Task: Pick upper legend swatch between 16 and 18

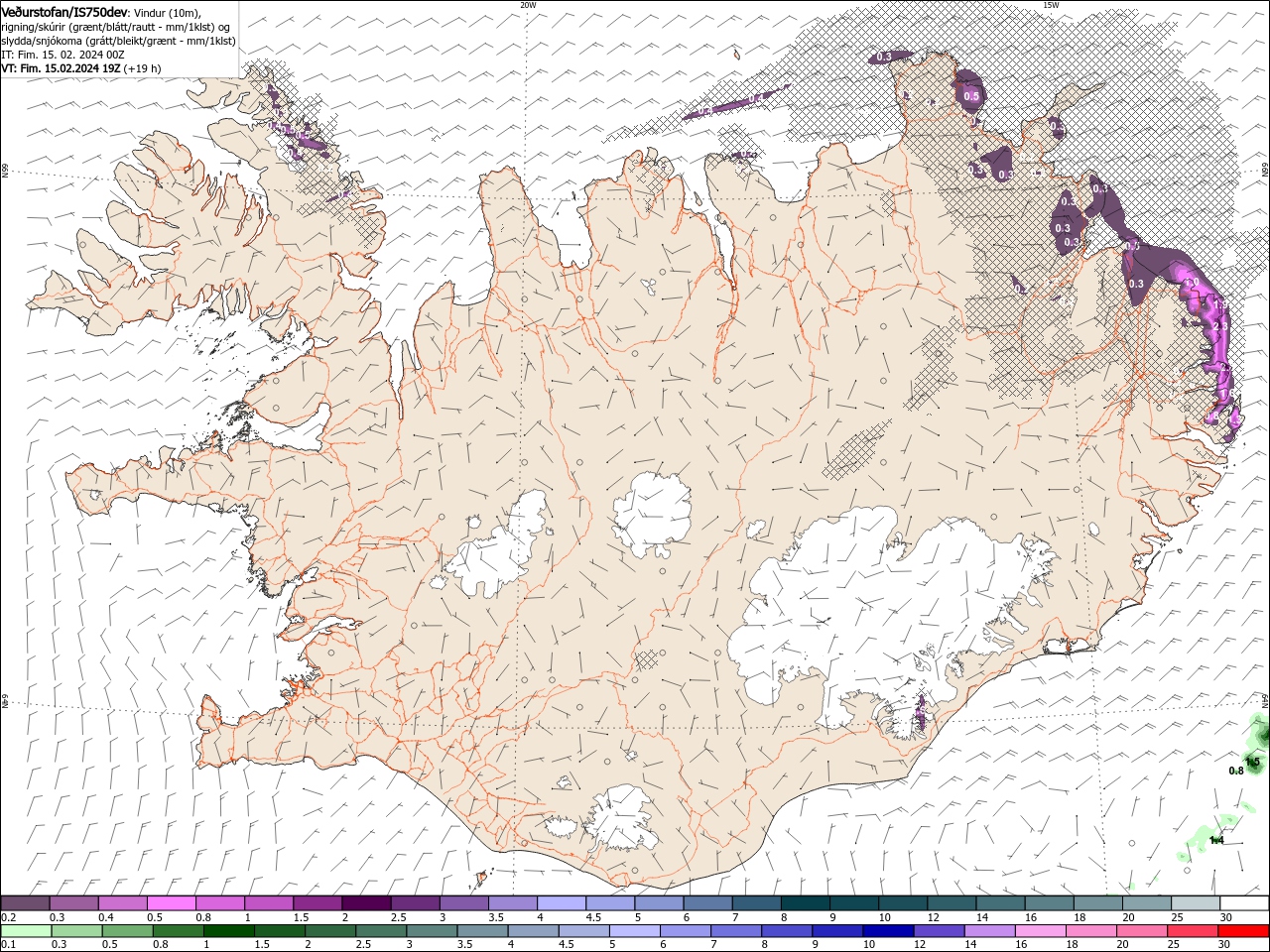Action: point(1050,903)
